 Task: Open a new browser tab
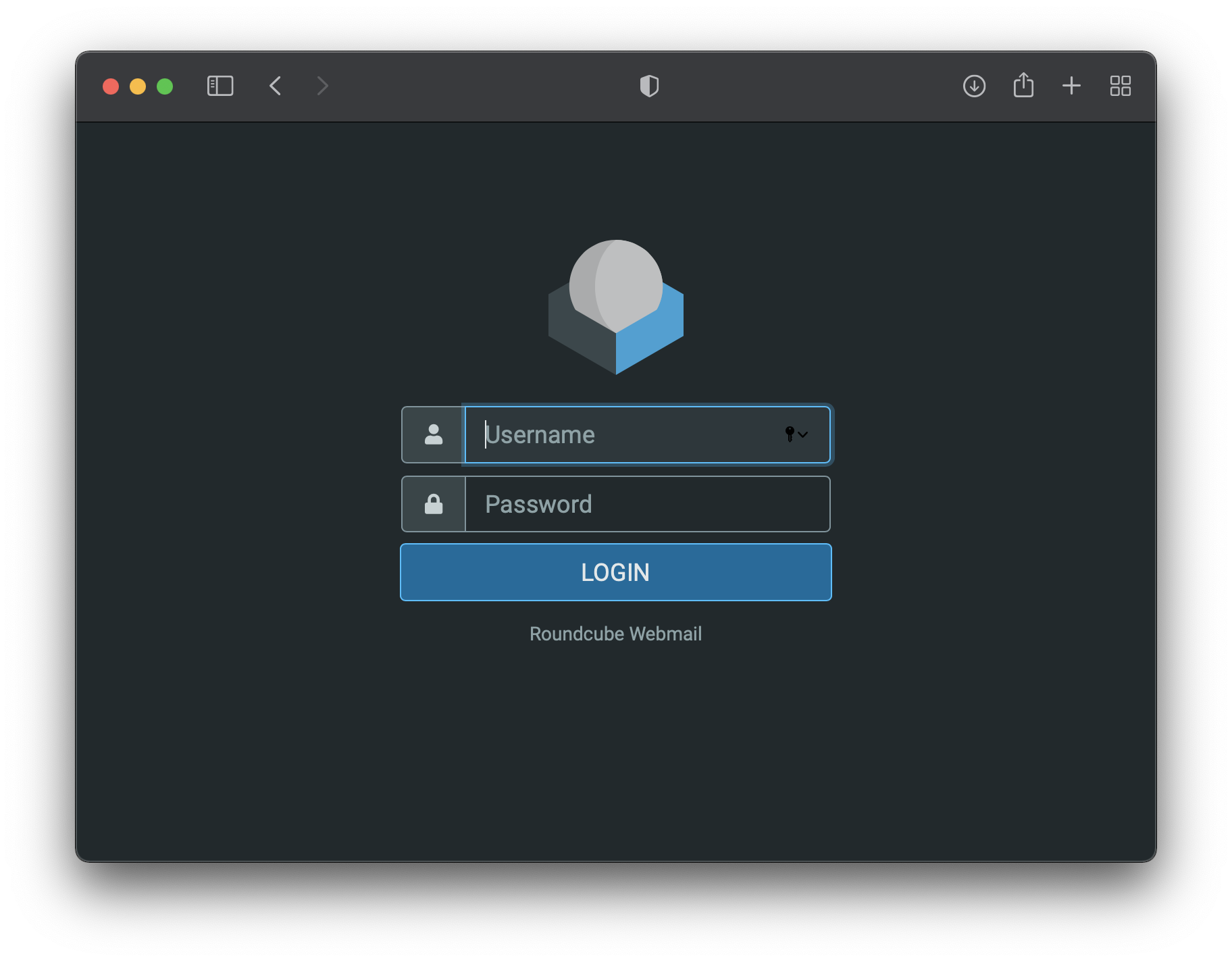(1071, 86)
